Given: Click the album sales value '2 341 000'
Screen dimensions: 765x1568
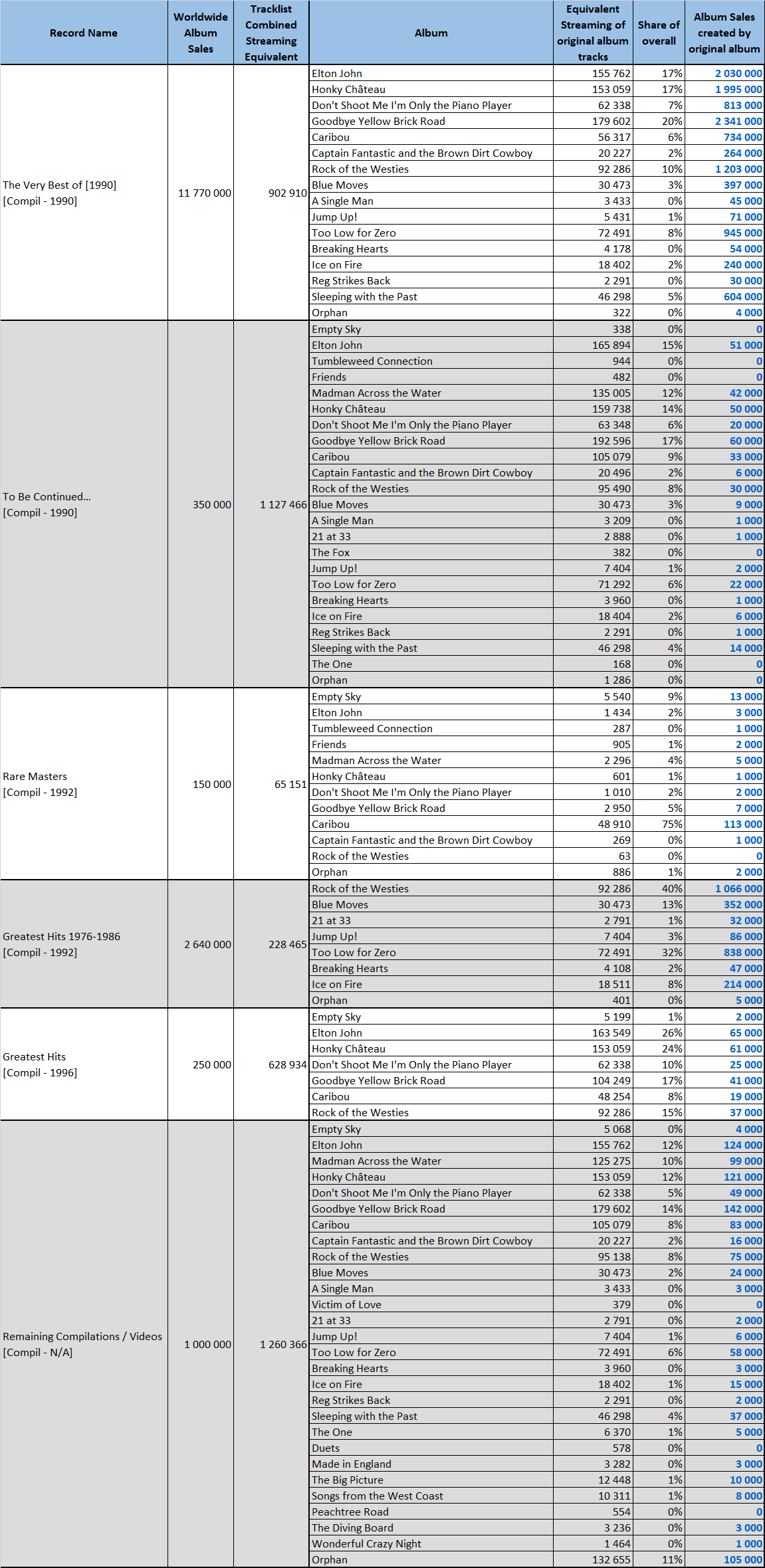Looking at the screenshot, I should [x=739, y=121].
